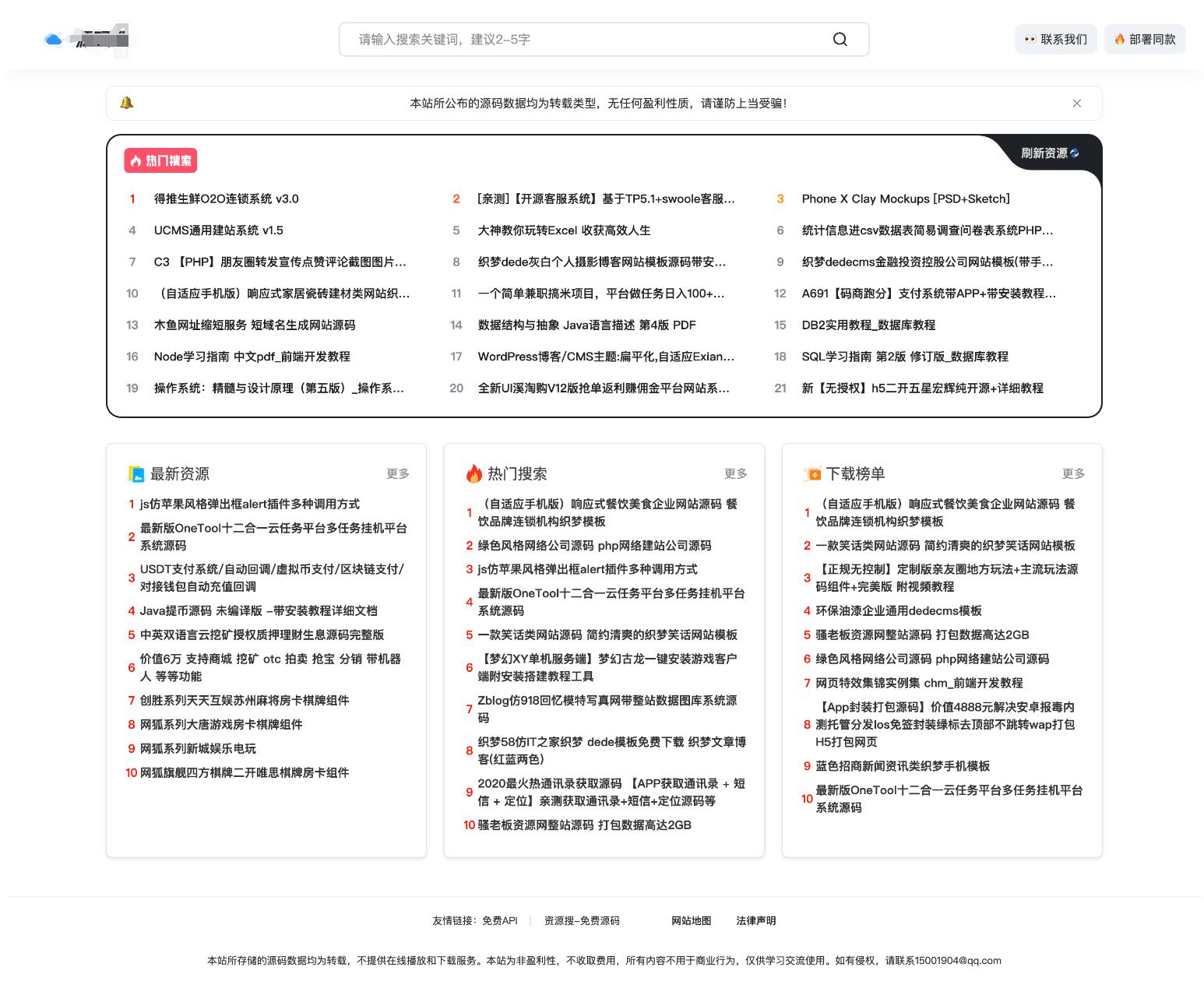Screen dimensions: 1204x988
Task: Click the 部署同款 button
Action: (x=1145, y=39)
